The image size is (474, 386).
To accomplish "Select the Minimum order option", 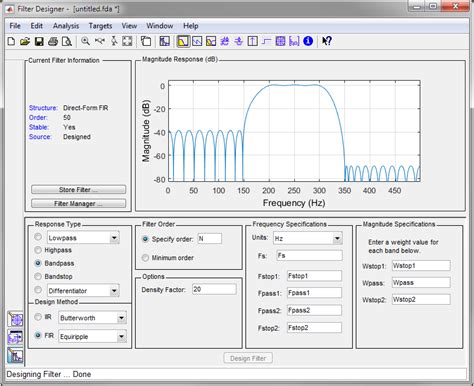I will pos(167,258).
